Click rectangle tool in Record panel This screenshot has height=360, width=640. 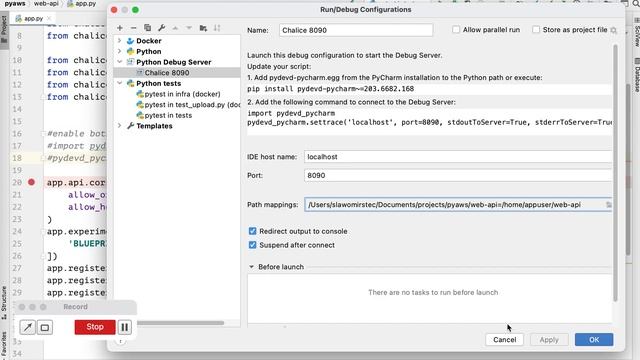click(45, 327)
